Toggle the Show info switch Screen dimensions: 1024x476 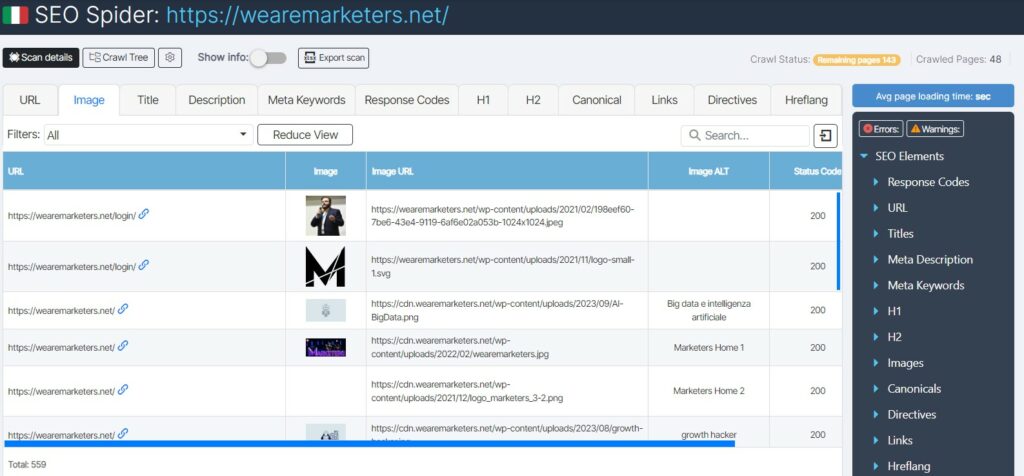pyautogui.click(x=267, y=58)
